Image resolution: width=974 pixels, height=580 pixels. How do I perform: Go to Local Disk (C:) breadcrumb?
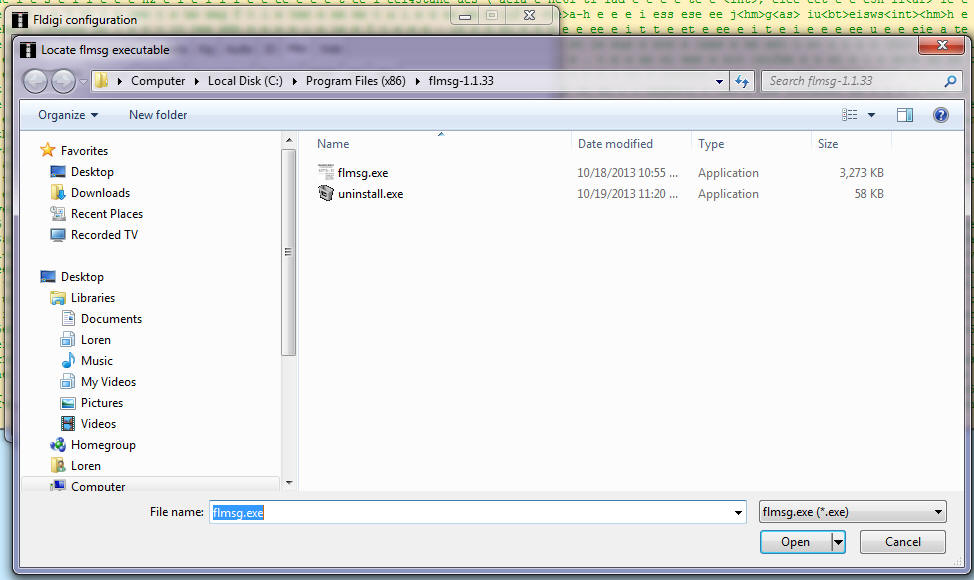tap(245, 81)
